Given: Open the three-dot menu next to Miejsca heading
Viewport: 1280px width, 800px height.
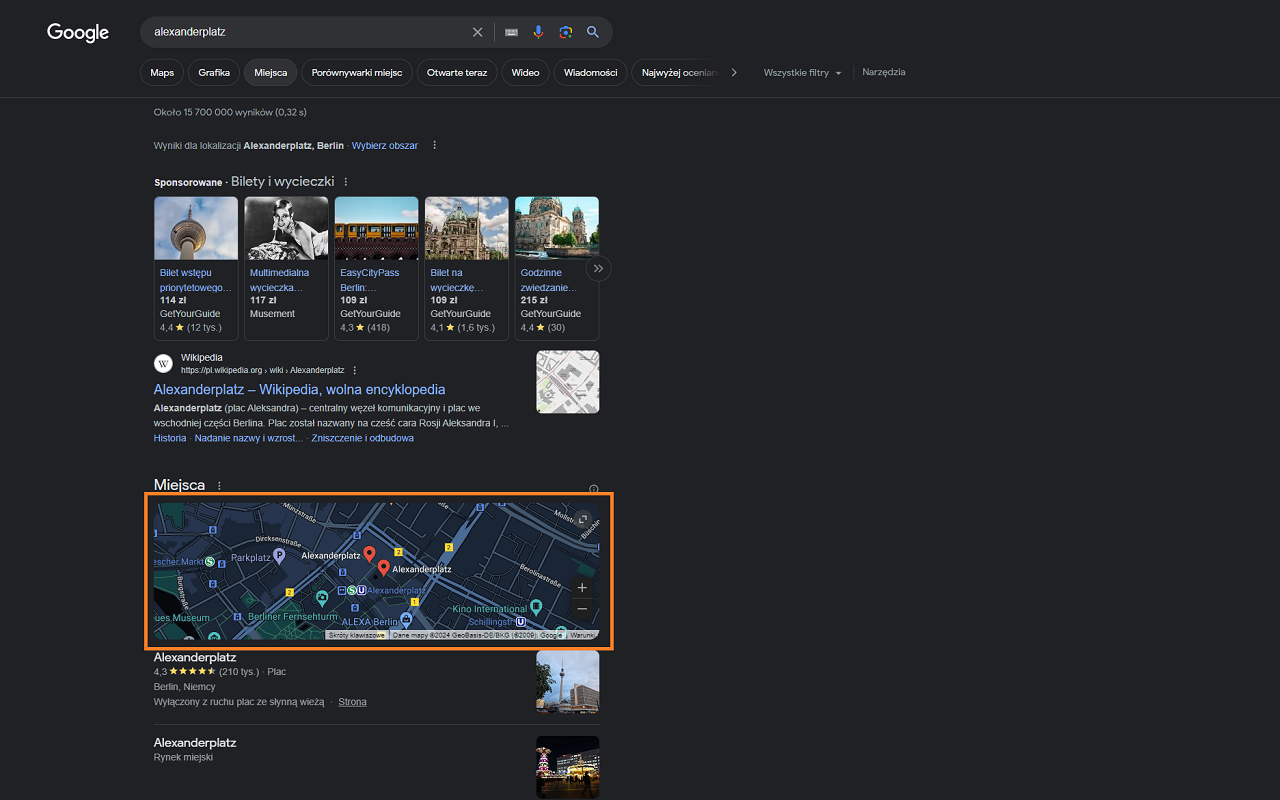Looking at the screenshot, I should [218, 485].
